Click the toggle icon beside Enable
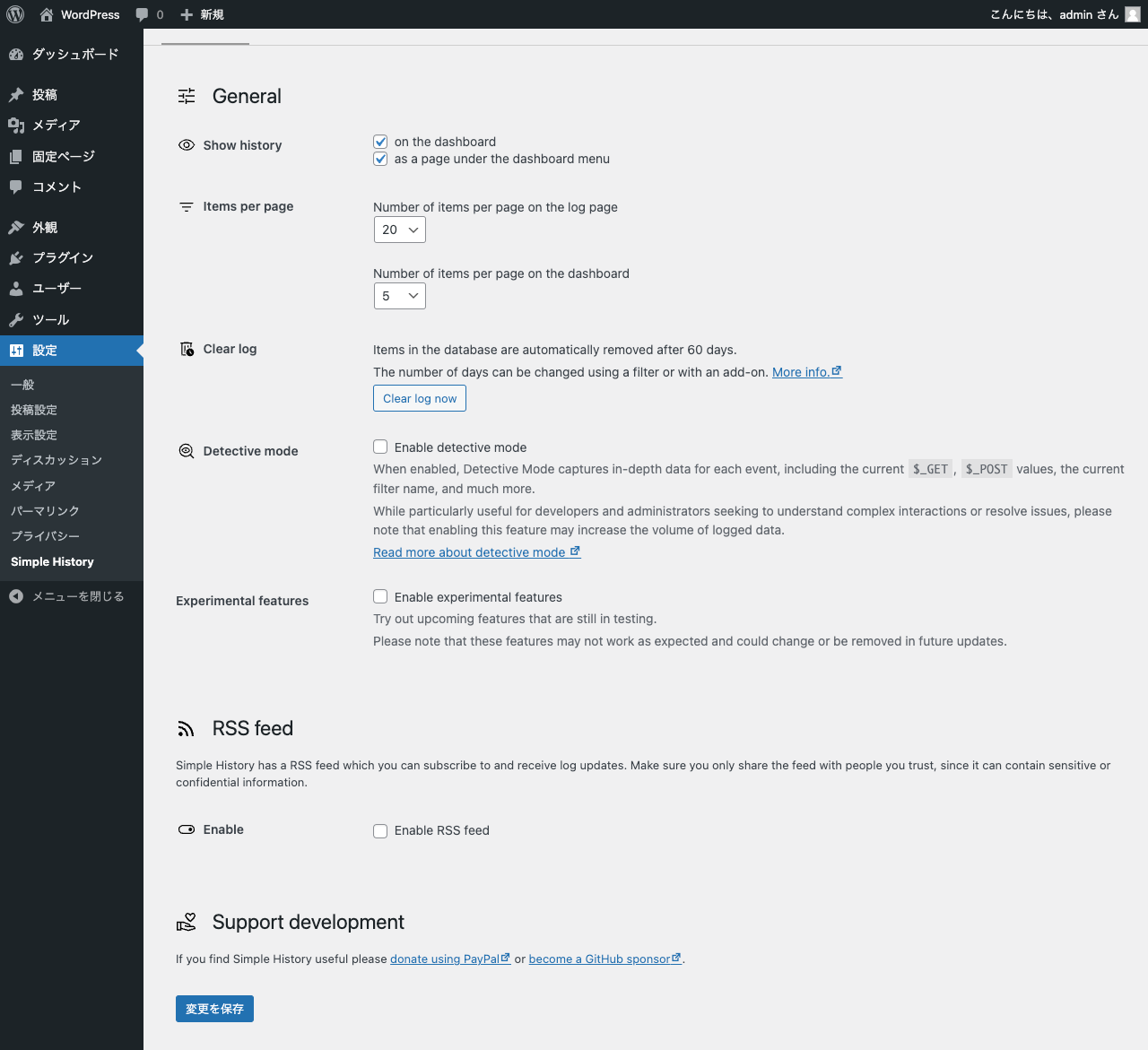The image size is (1148, 1050). point(187,829)
